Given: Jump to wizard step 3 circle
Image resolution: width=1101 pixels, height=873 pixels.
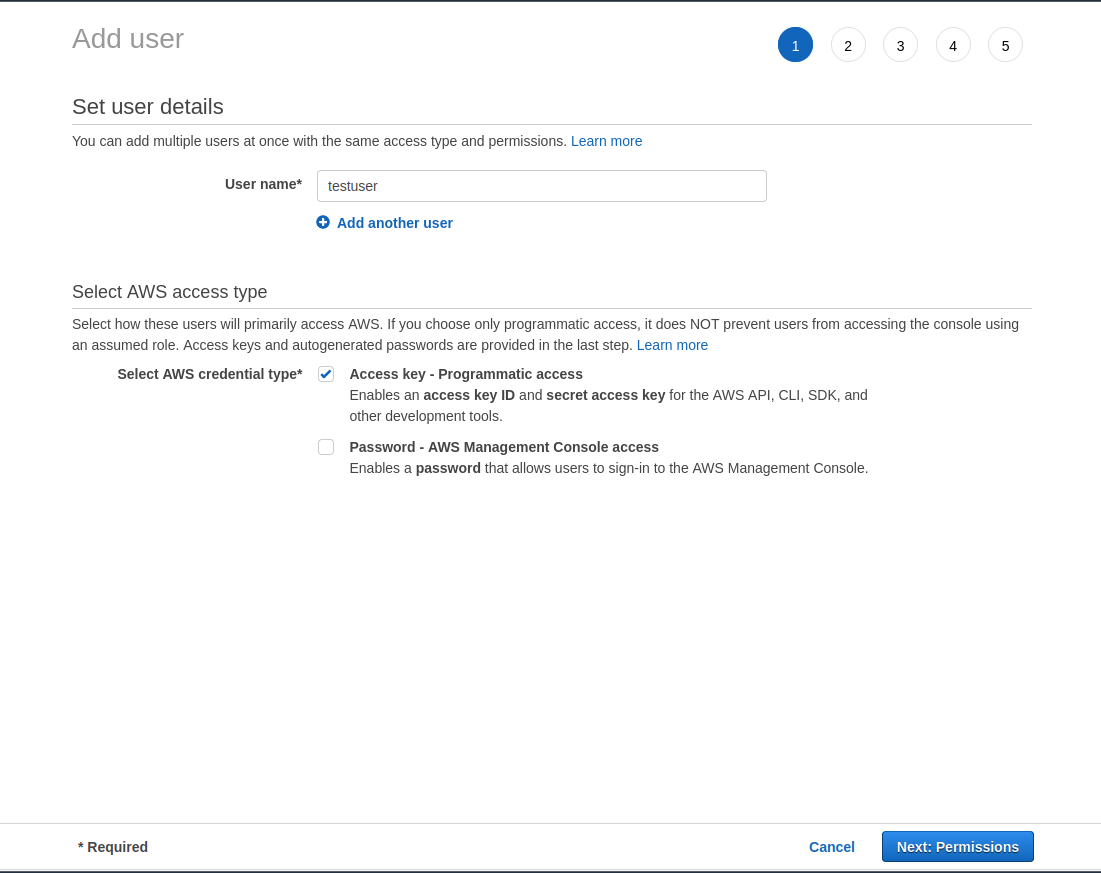Looking at the screenshot, I should pyautogui.click(x=900, y=45).
